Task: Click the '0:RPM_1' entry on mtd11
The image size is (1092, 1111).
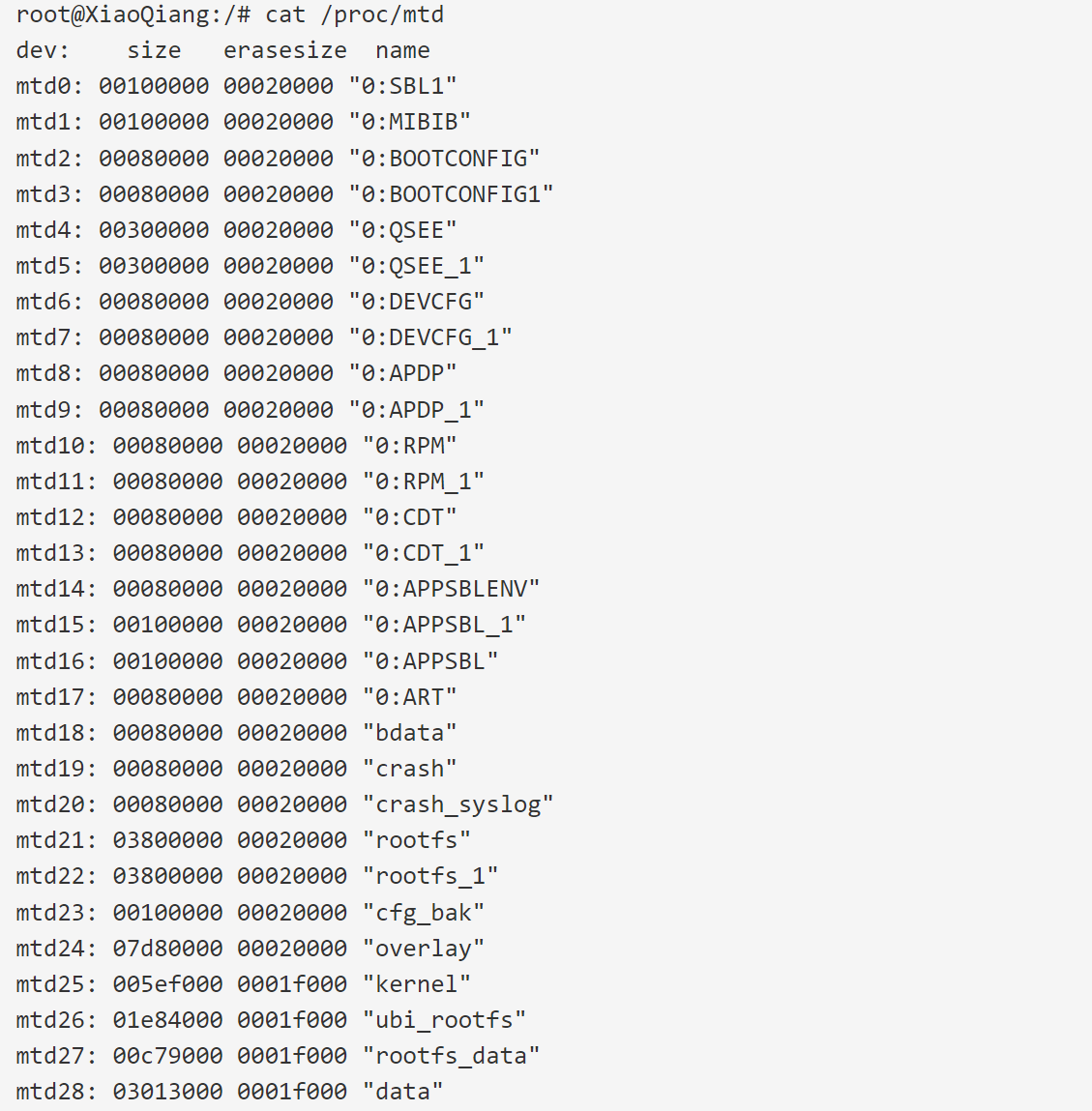Action: pyautogui.click(x=424, y=482)
